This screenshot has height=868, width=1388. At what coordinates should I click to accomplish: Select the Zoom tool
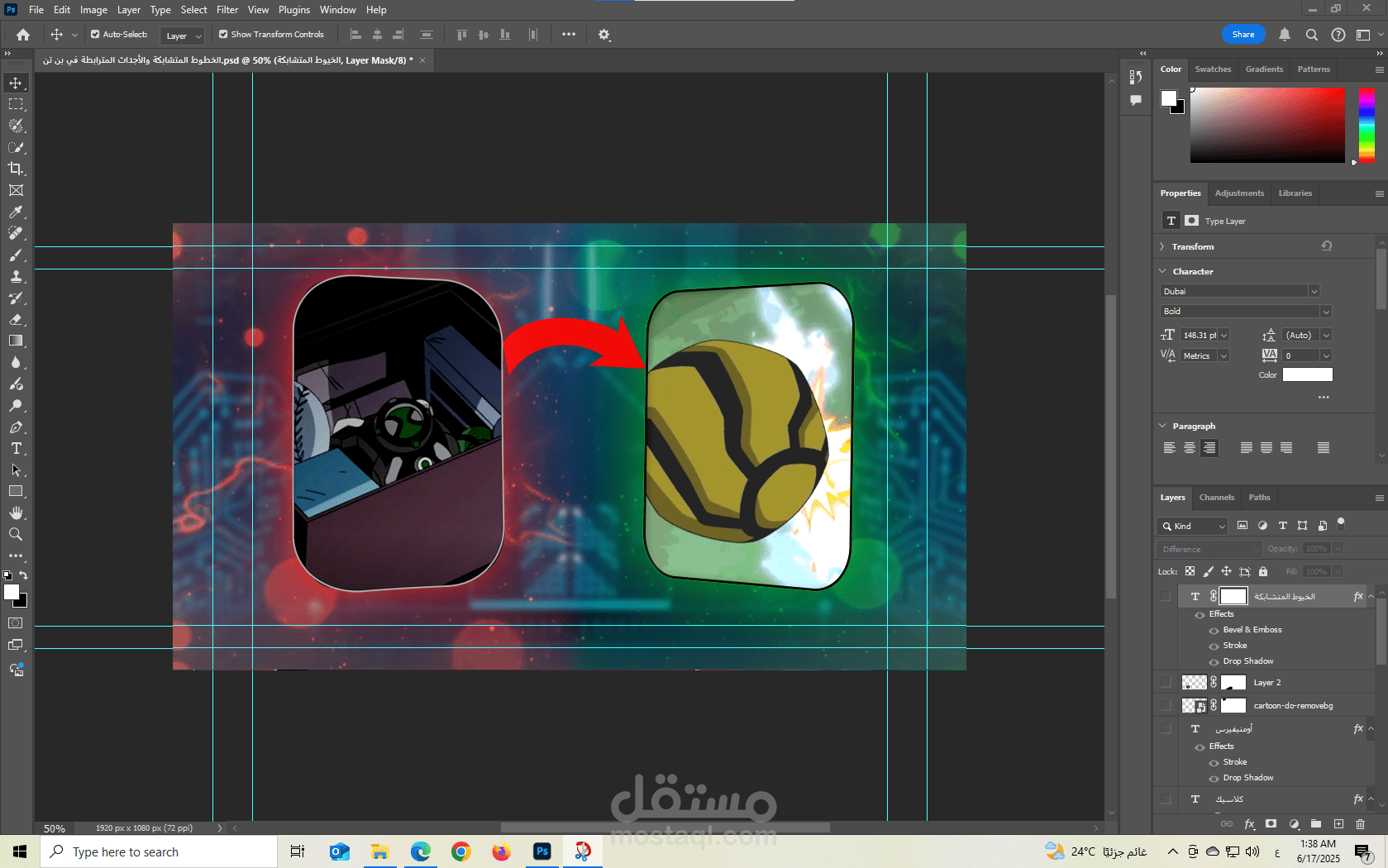16,534
